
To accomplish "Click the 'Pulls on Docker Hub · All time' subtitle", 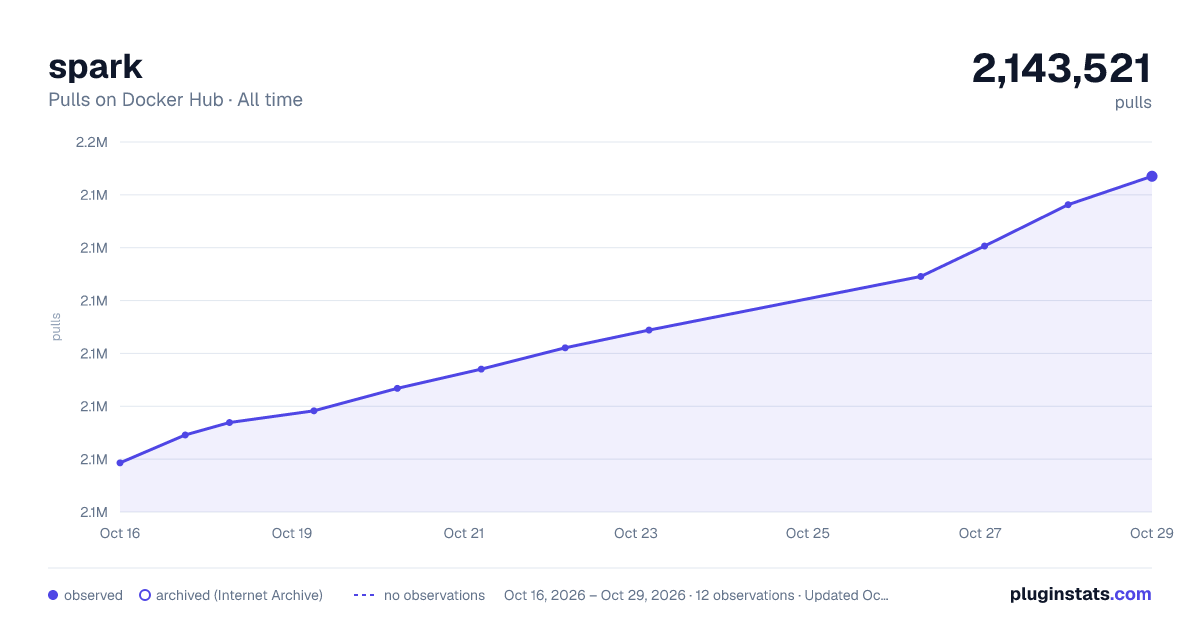I will (175, 100).
